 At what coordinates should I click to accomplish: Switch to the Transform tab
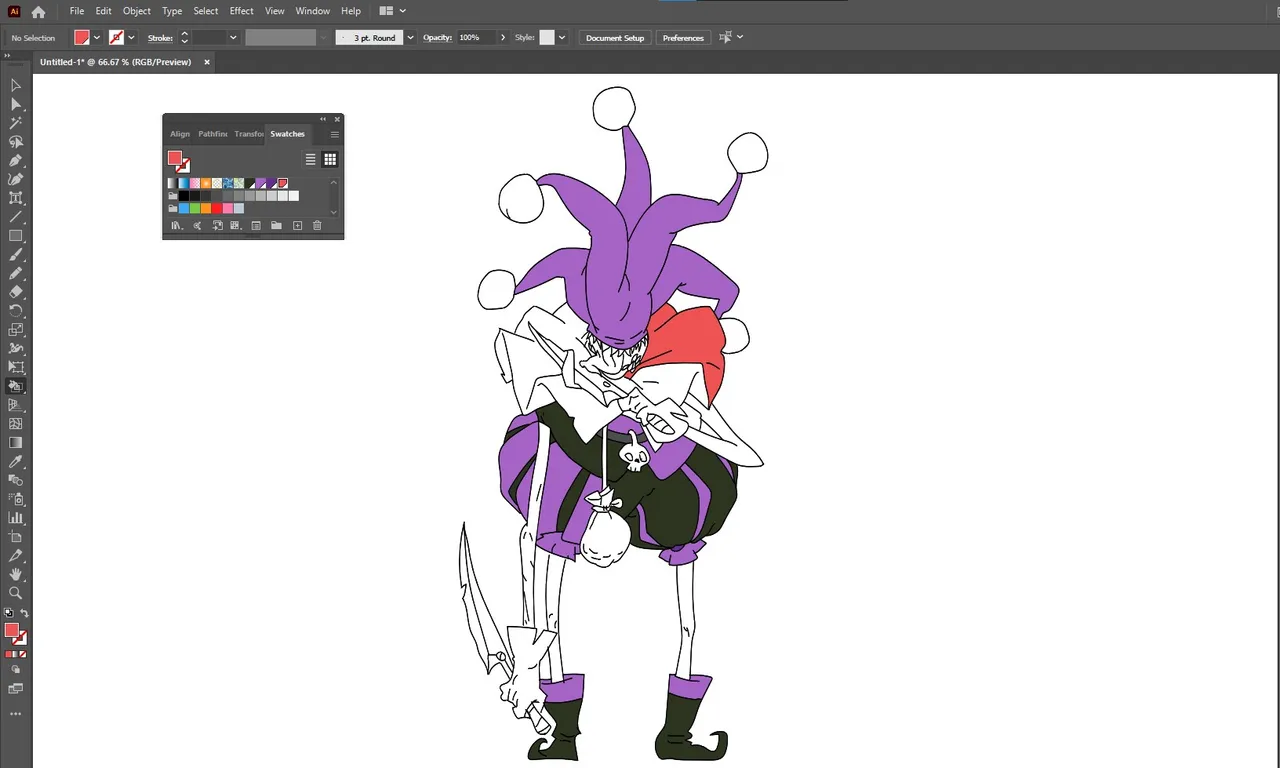249,134
